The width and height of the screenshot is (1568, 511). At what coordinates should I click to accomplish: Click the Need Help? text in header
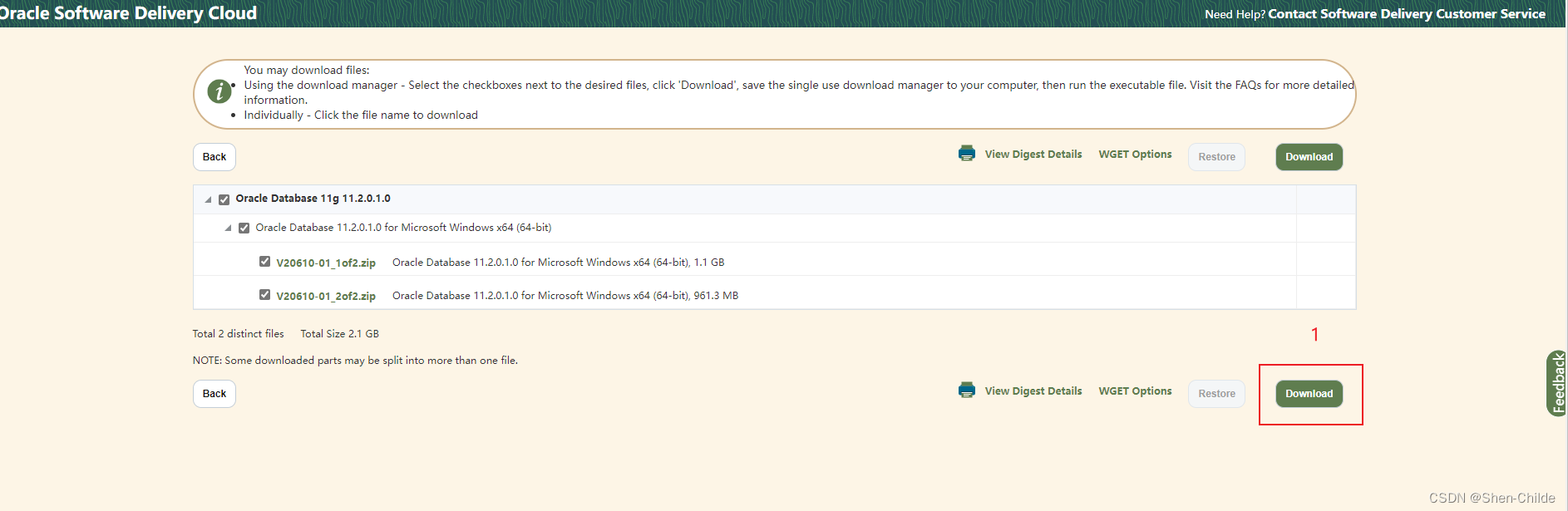coord(1235,14)
